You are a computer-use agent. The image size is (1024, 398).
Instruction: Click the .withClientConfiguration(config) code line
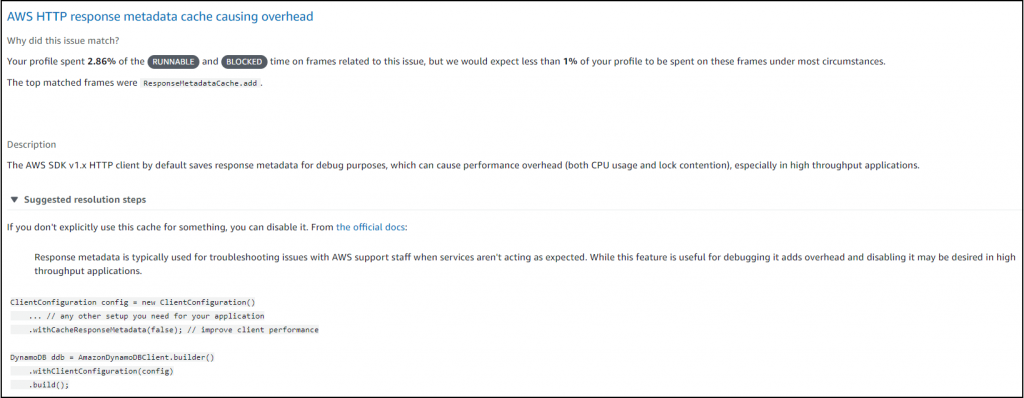pos(101,371)
